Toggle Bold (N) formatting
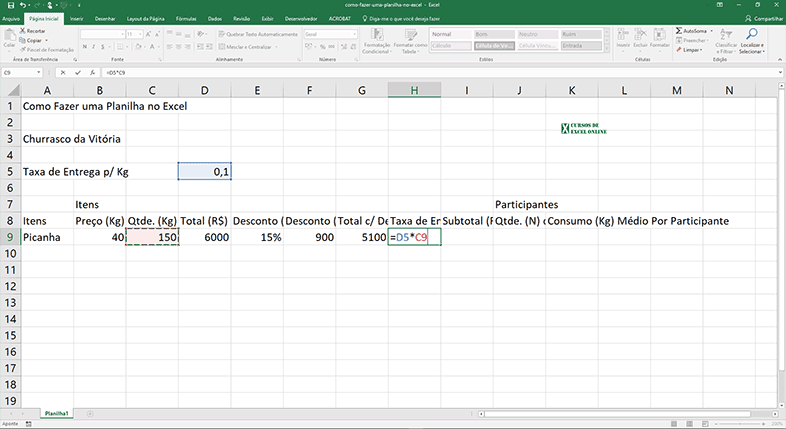This screenshot has width=786, height=429. click(85, 47)
